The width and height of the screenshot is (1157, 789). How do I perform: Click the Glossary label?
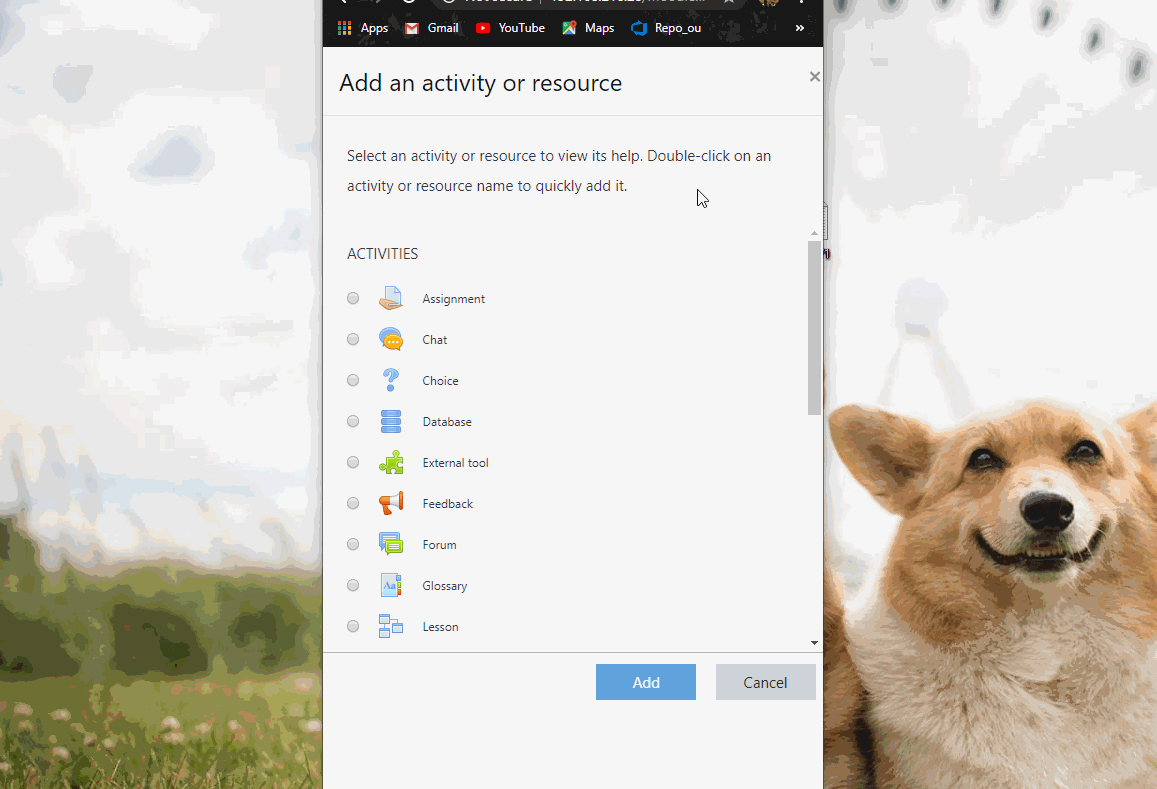444,586
